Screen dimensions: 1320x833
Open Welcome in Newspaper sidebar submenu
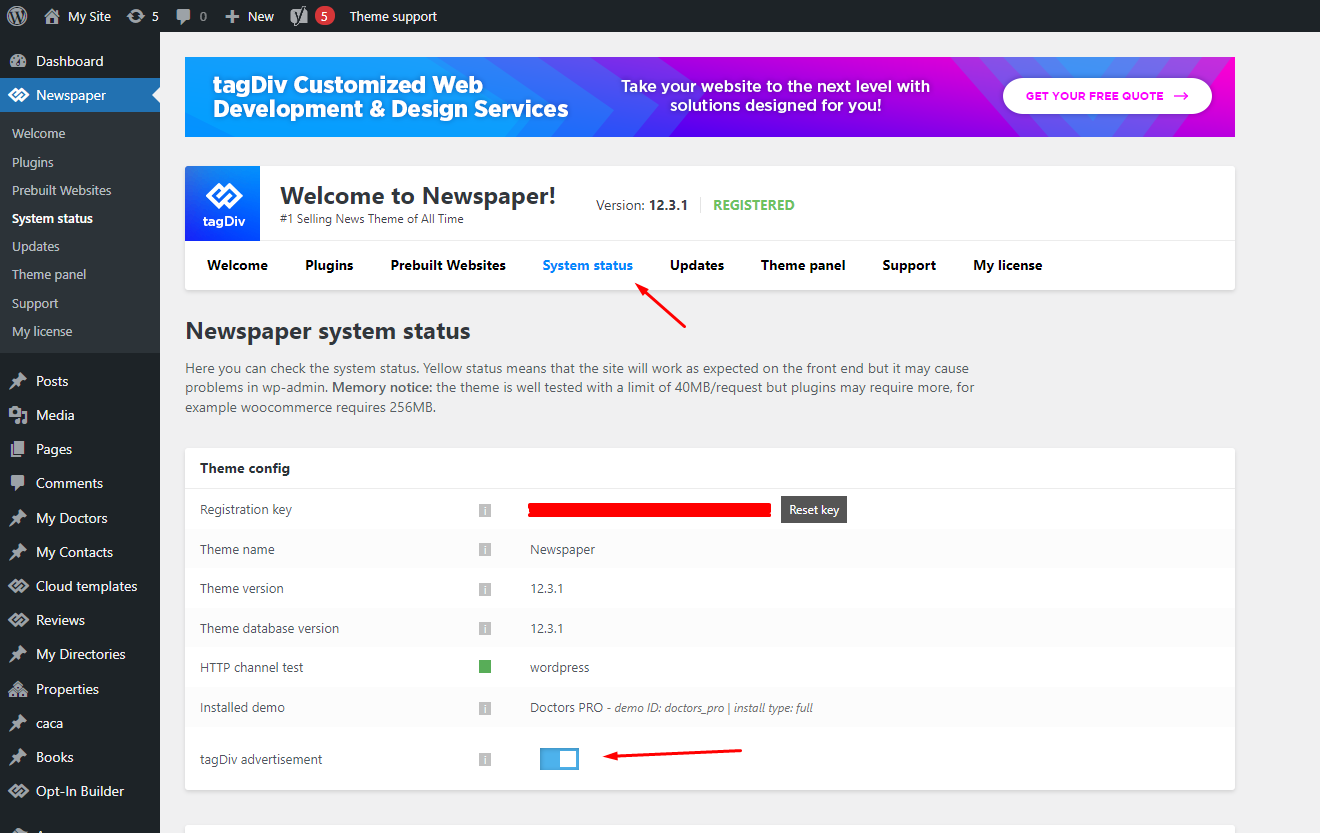point(39,133)
